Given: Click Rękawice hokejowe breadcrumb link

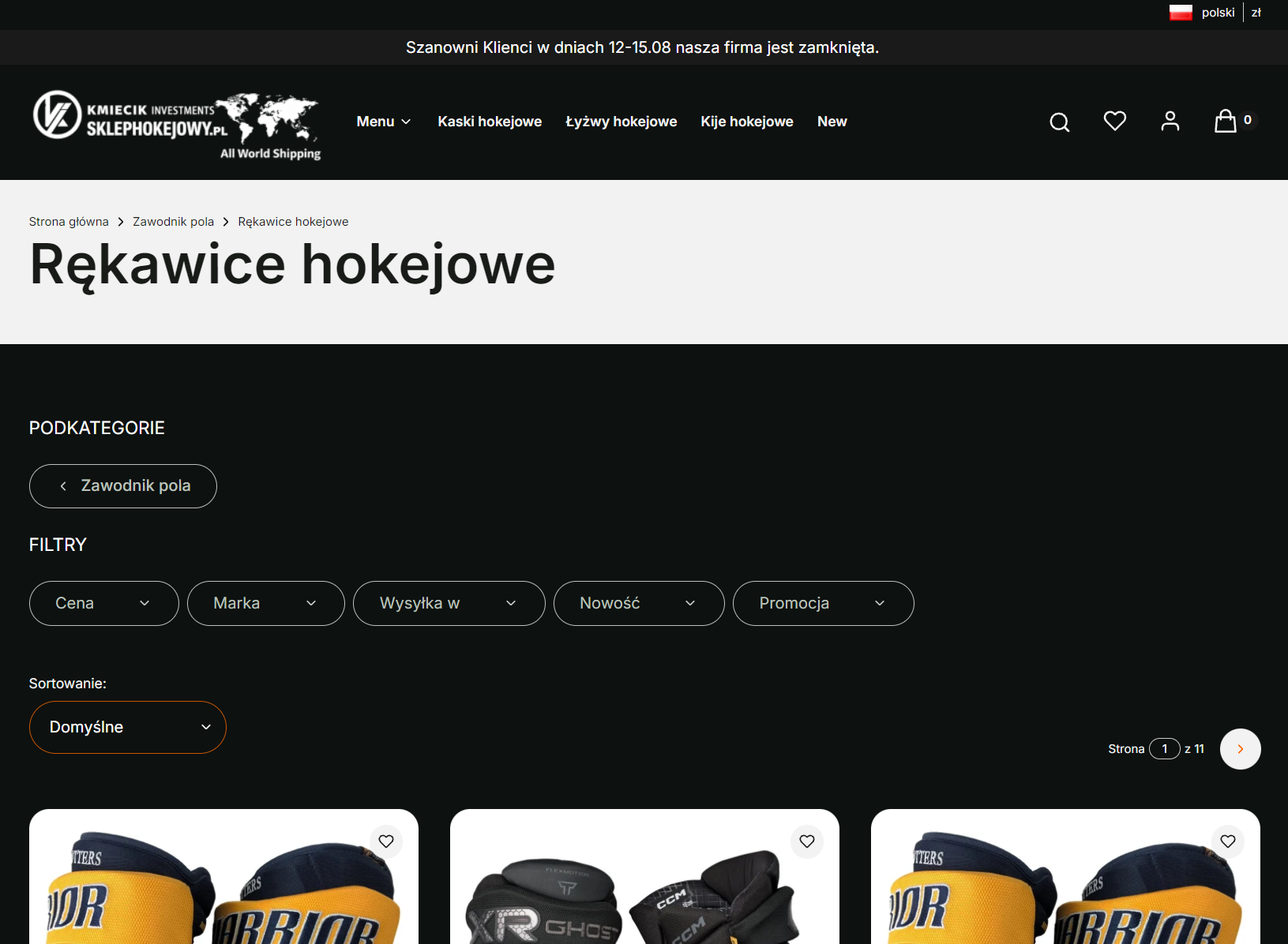Looking at the screenshot, I should click(x=293, y=222).
